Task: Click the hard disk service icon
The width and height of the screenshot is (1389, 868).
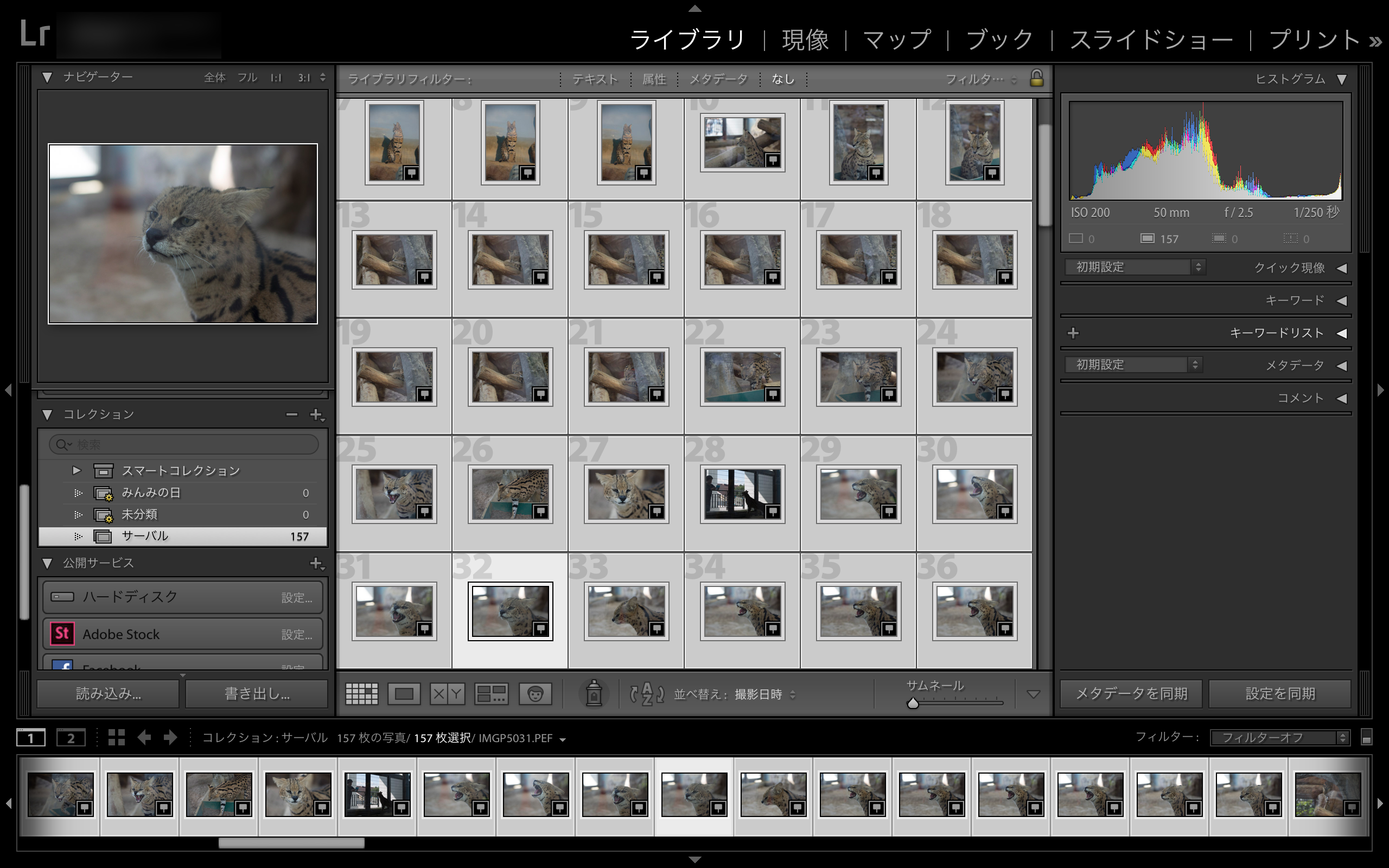Action: (62, 597)
